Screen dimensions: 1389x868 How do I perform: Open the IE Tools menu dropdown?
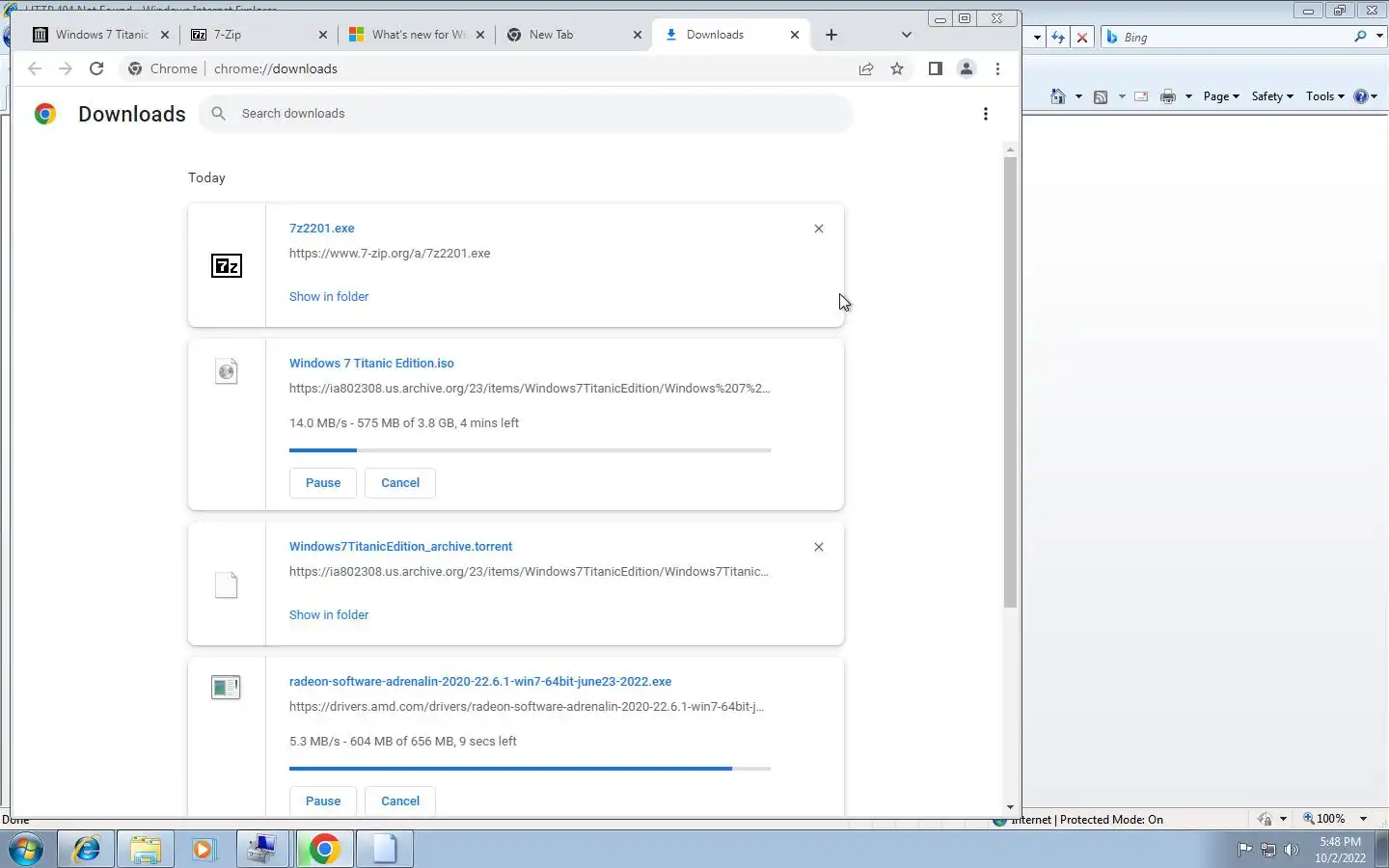coord(1325,96)
